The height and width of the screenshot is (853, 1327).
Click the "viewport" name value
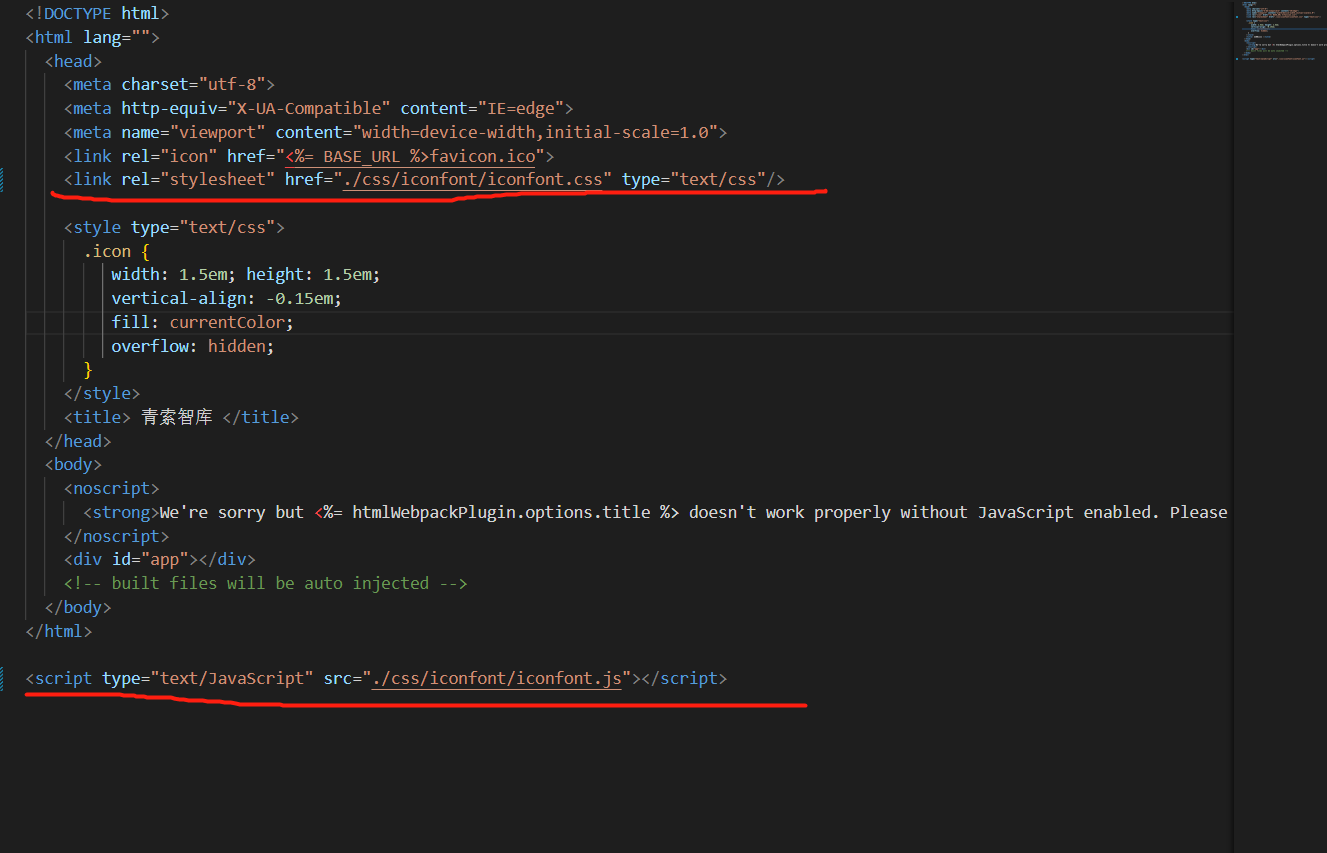click(x=217, y=132)
